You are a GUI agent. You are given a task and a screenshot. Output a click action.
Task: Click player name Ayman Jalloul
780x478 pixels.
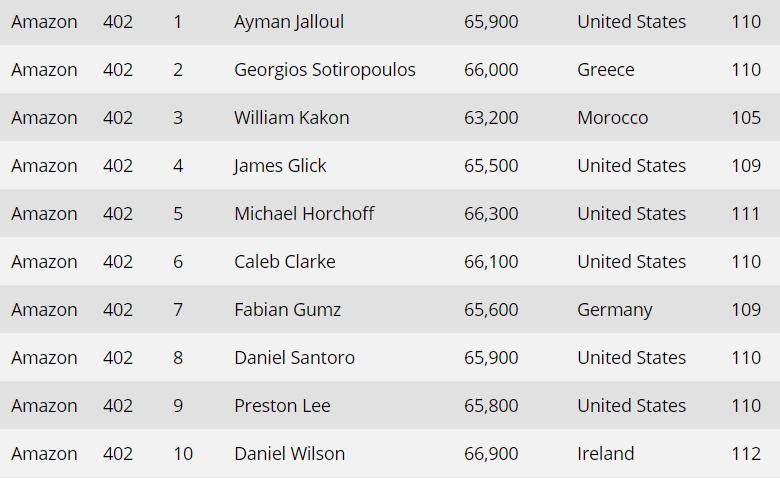[289, 22]
